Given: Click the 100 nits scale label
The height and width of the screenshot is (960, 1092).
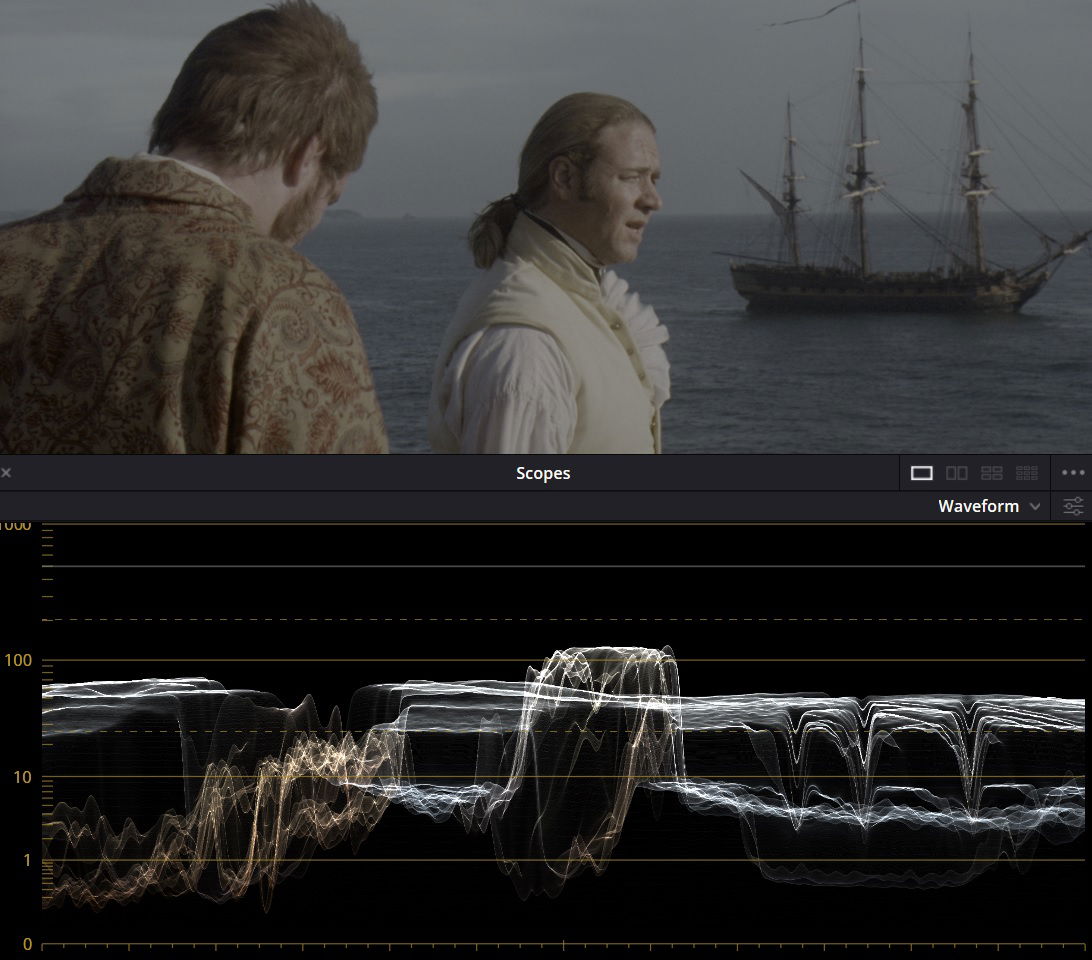Looking at the screenshot, I should [18, 660].
